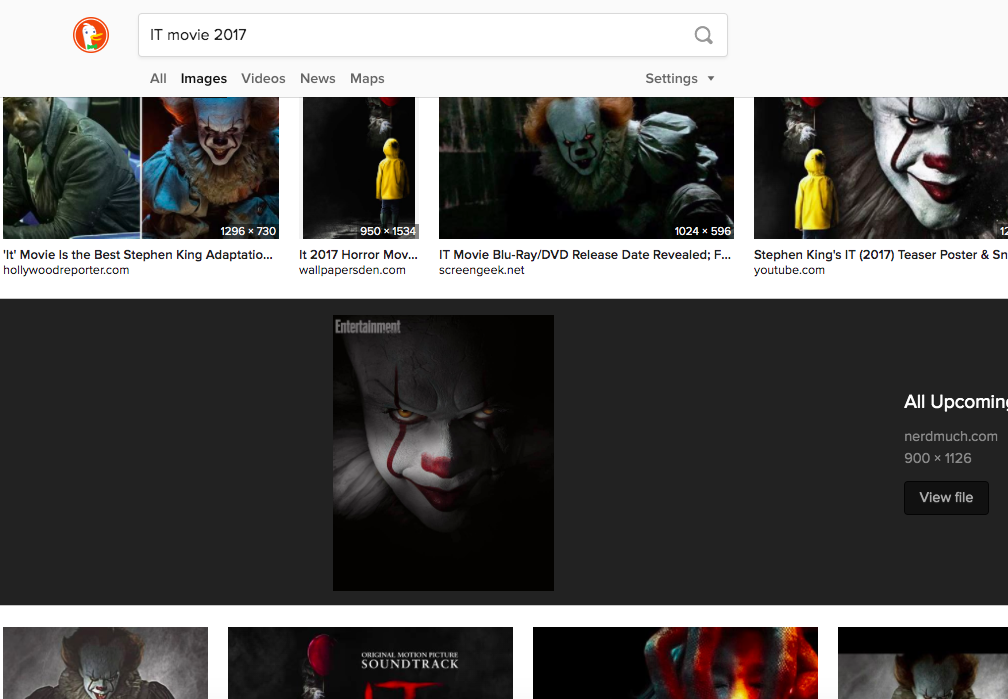The height and width of the screenshot is (699, 1008).
Task: Open the Original Motion Picture Soundtrack thumbnail
Action: click(x=370, y=663)
